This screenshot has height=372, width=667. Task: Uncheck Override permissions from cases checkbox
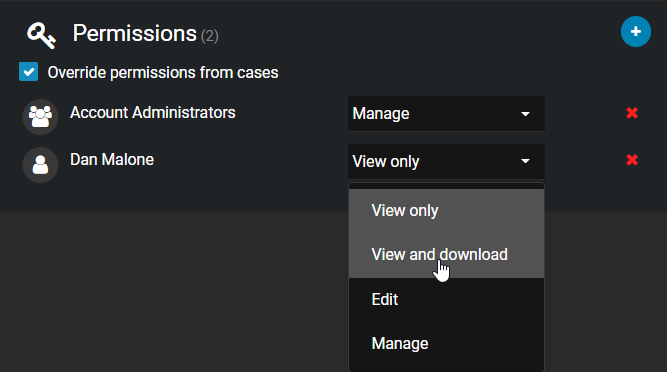29,71
